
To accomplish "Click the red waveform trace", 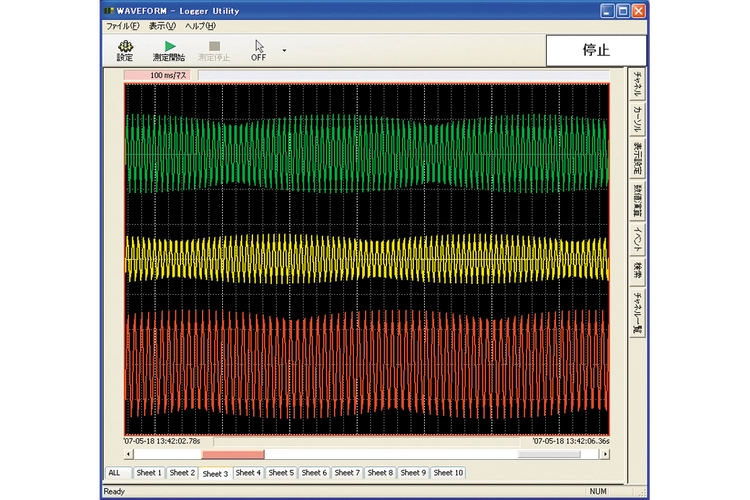I will point(367,364).
